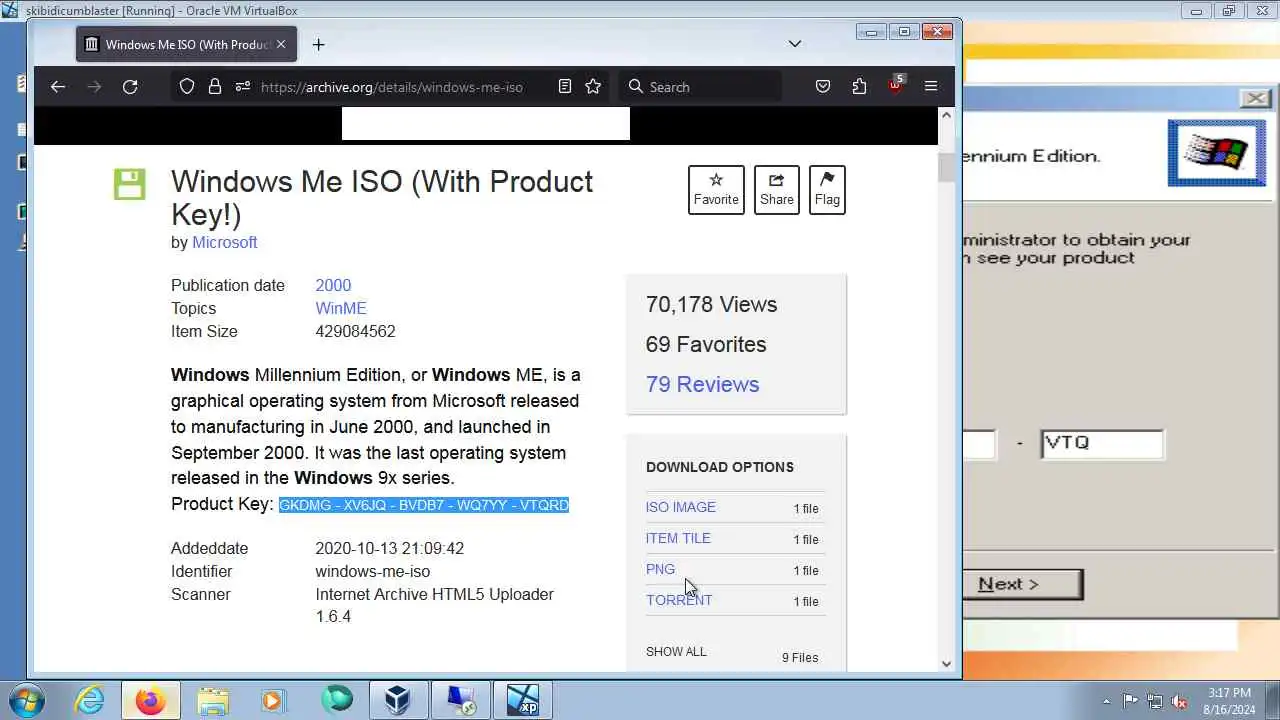Click the DOWNLOAD OPTIONS heading
The height and width of the screenshot is (720, 1280).
click(x=720, y=467)
